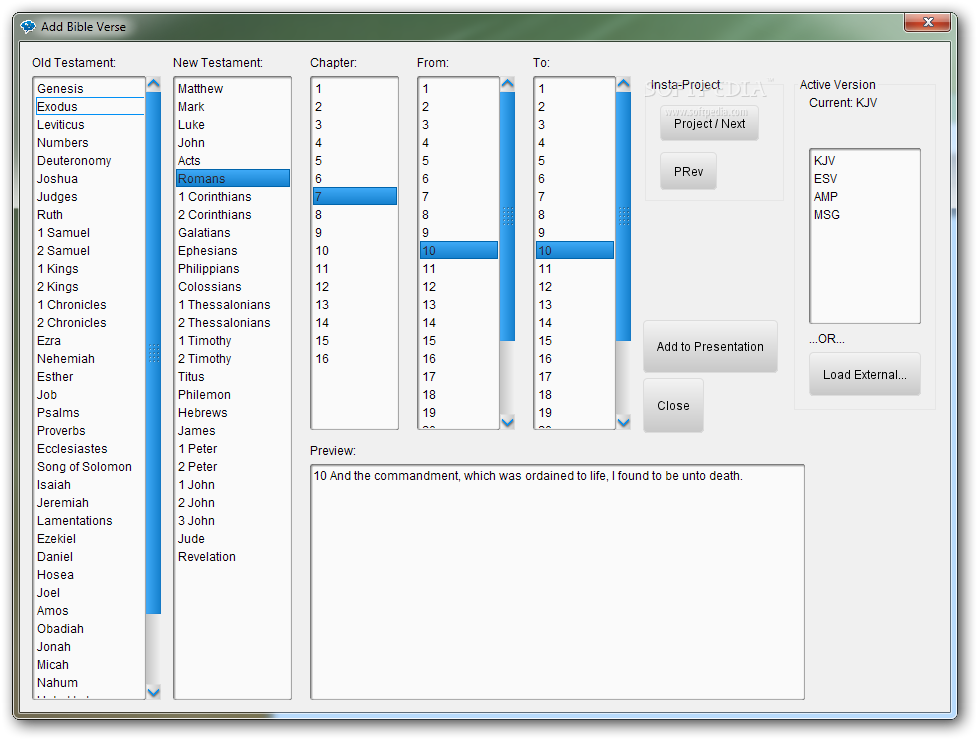Select verse 18 in To list
Image resolution: width=978 pixels, height=740 pixels.
pos(574,394)
